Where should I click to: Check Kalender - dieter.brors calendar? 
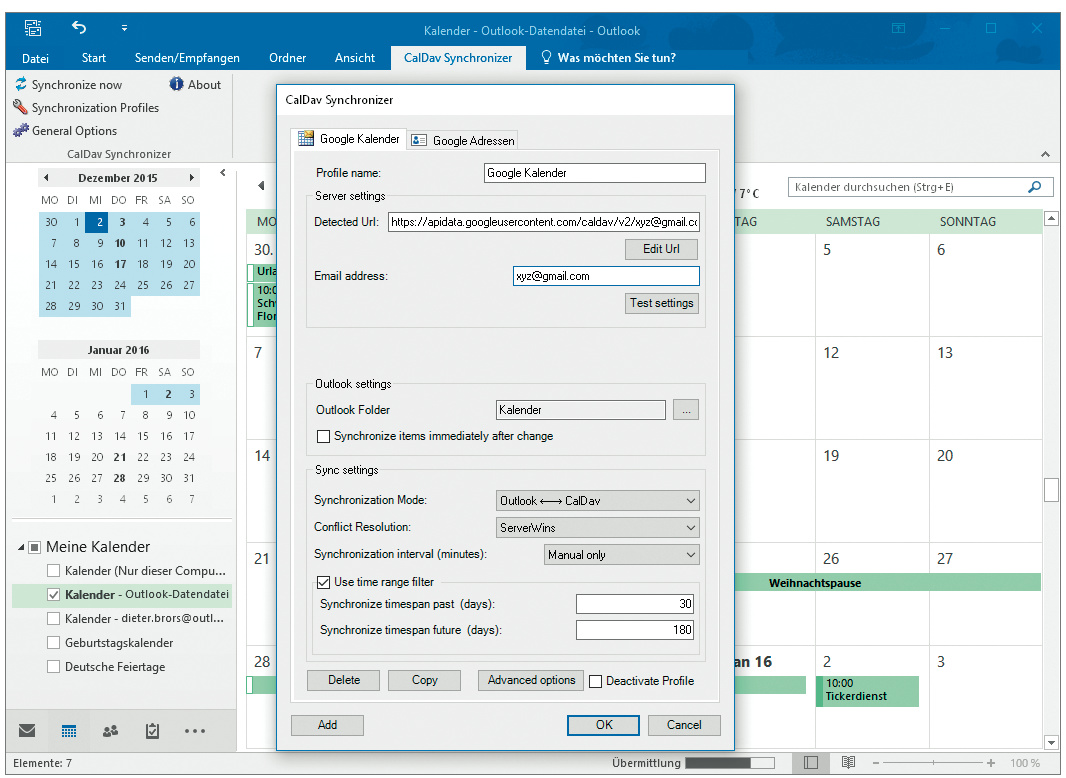pos(53,618)
